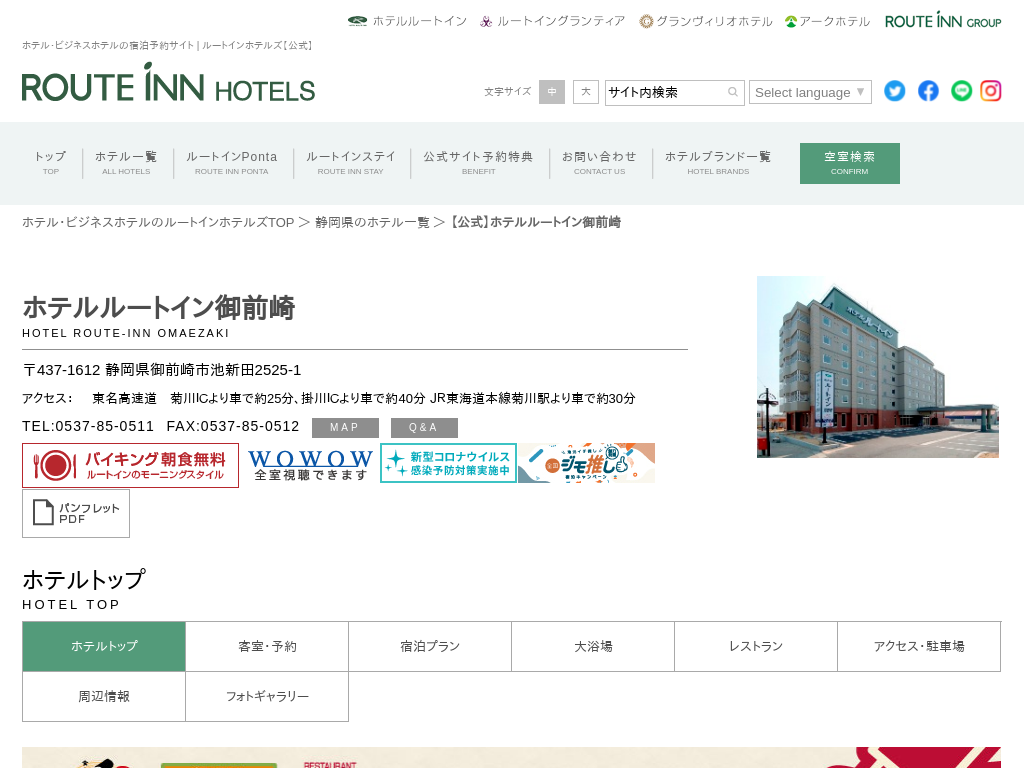Click the 新型コロナウイルス感染予防対策 banner
This screenshot has height=768, width=1024.
449,463
